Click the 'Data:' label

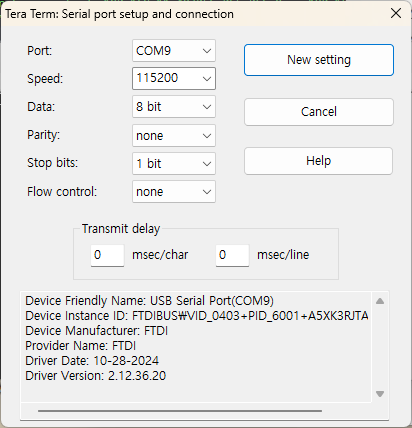point(41,107)
